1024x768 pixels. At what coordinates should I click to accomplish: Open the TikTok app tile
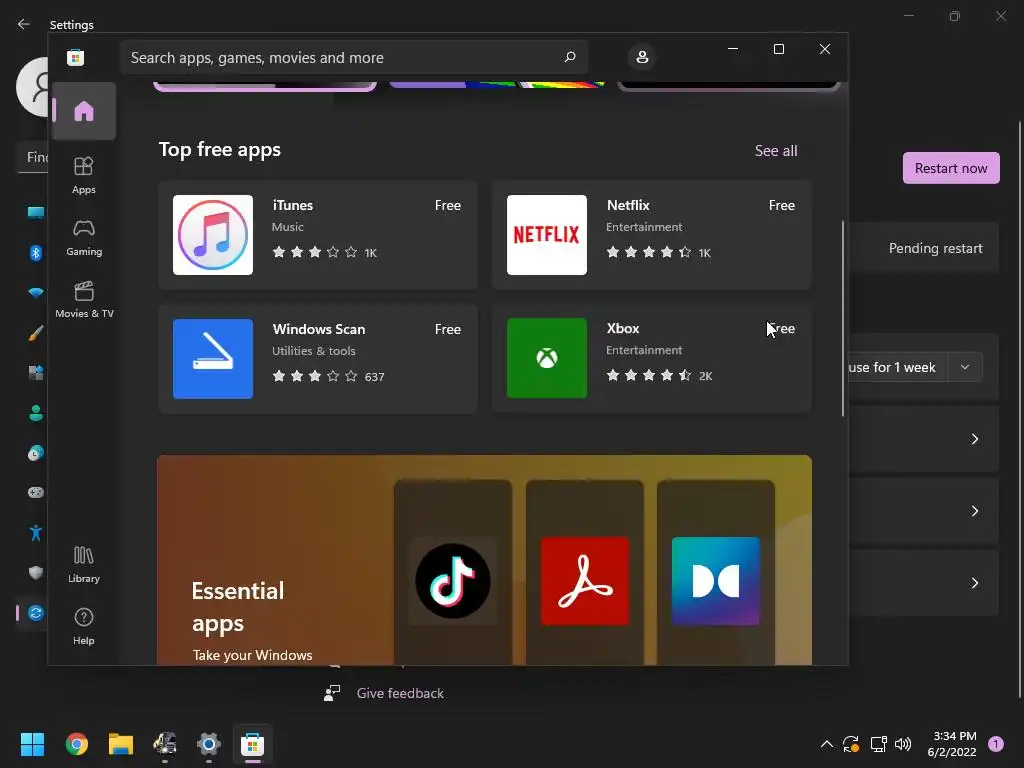(453, 581)
